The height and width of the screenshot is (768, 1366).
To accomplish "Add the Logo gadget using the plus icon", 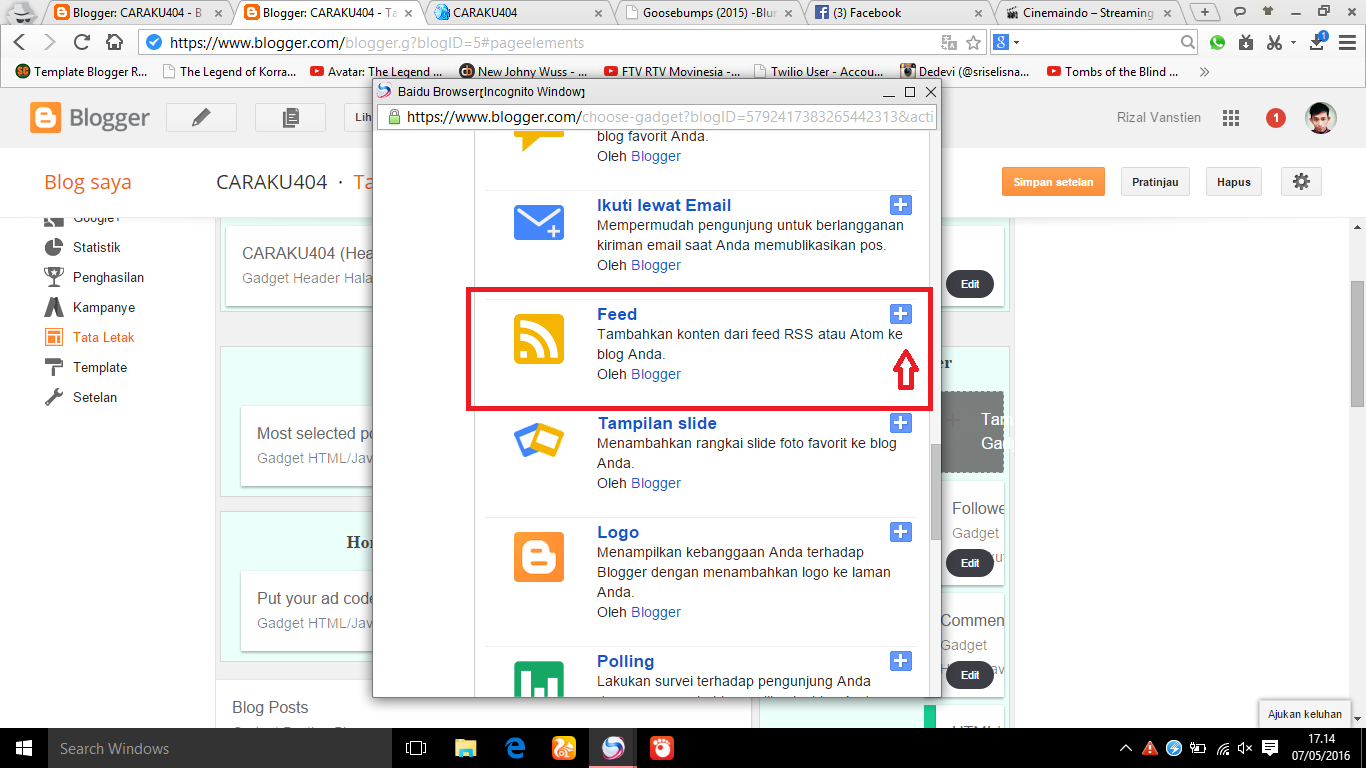I will 900,532.
